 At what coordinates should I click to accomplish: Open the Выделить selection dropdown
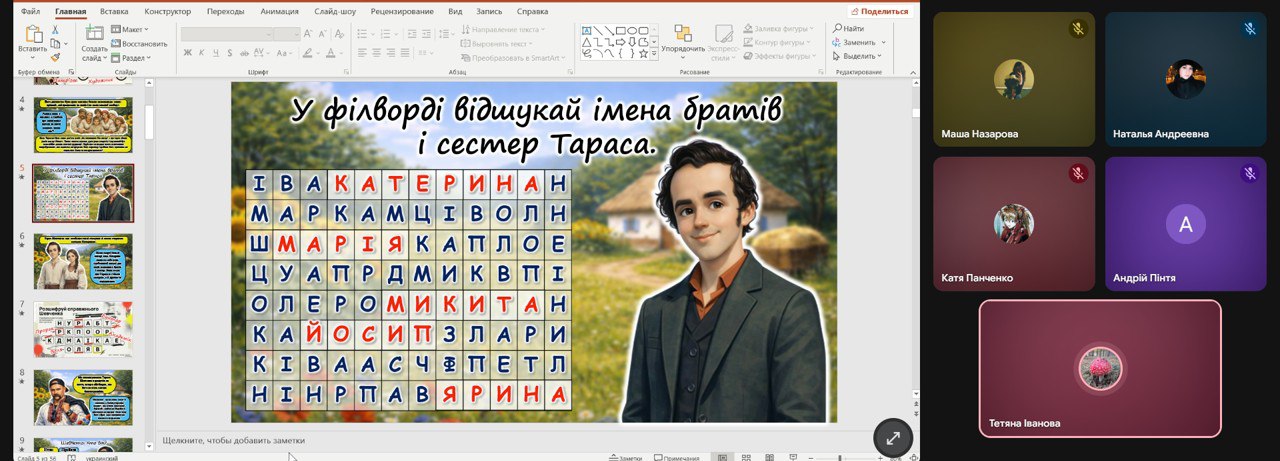point(860,56)
